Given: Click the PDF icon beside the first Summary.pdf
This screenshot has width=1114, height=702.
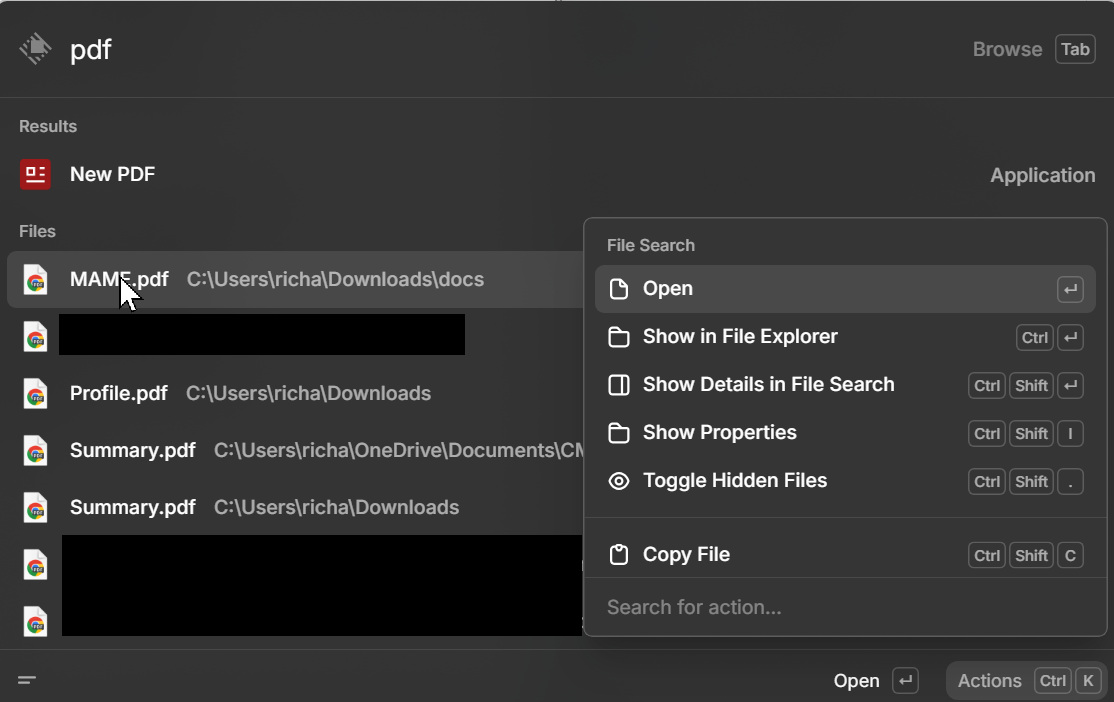Looking at the screenshot, I should point(35,450).
